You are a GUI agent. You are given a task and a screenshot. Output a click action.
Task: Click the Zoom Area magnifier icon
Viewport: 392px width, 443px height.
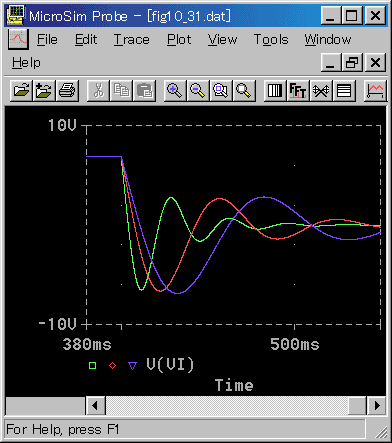coord(221,90)
